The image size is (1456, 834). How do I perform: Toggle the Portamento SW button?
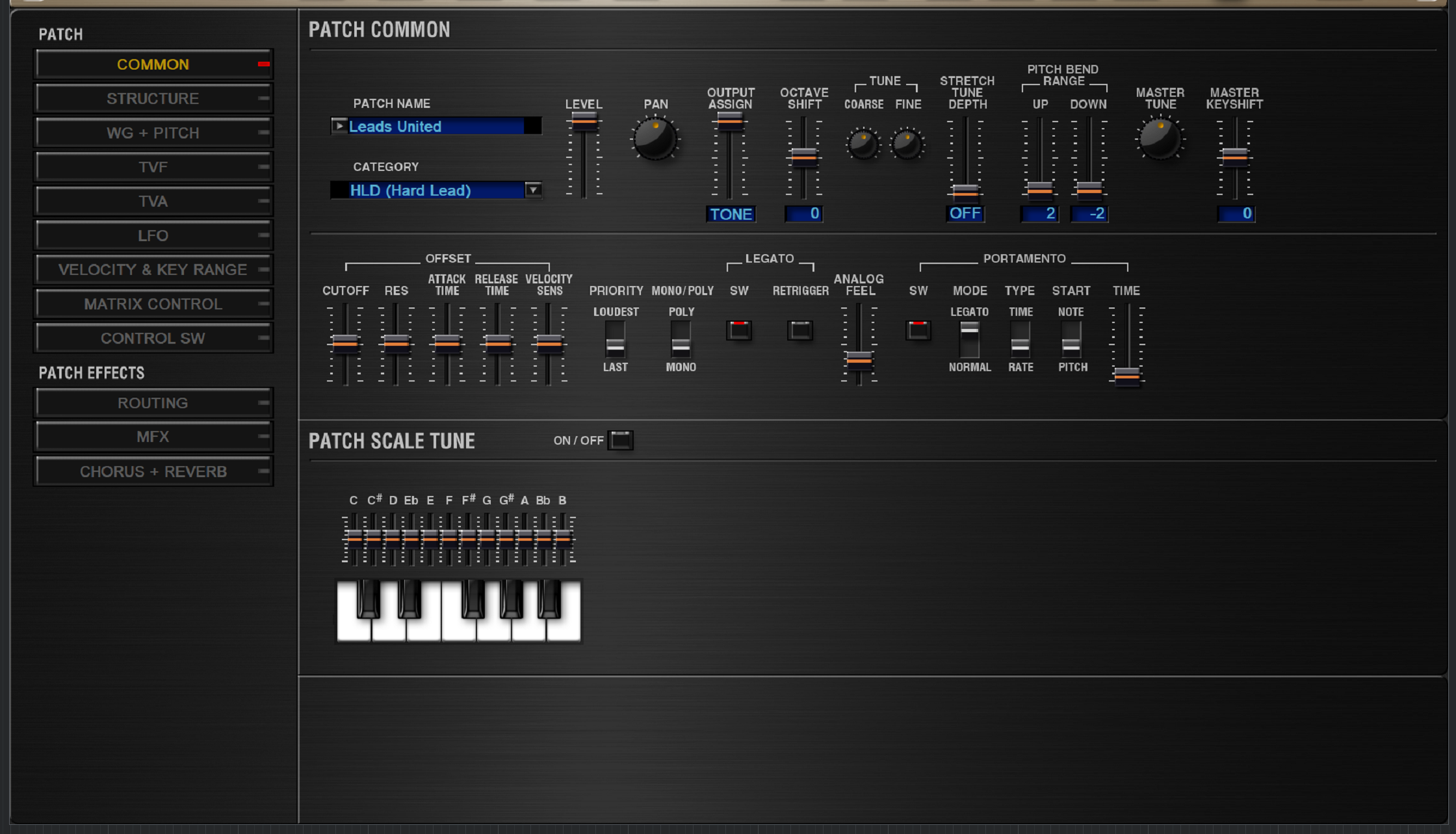tap(918, 330)
